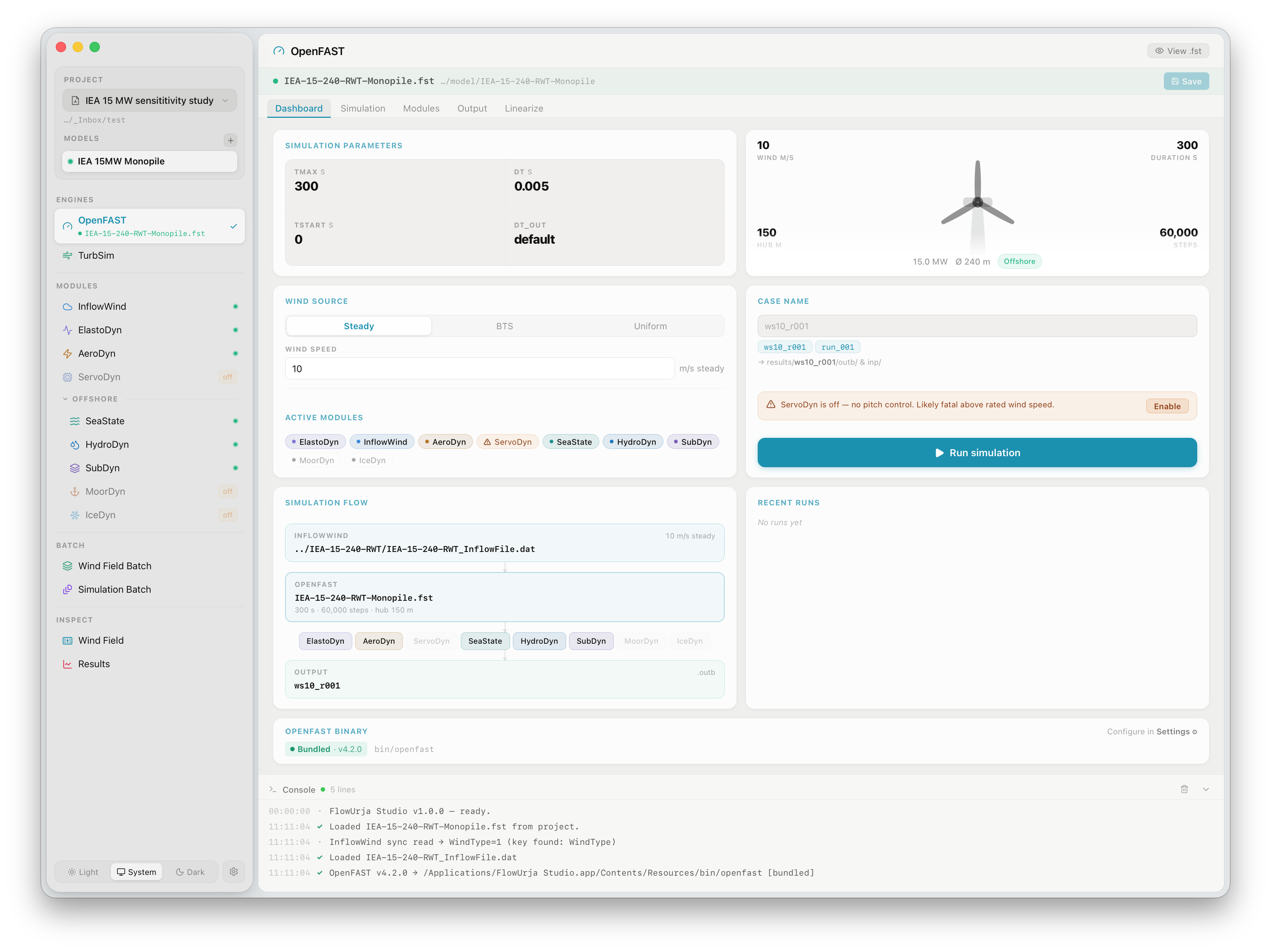Open the ElastoDyn module pulse icon
This screenshot has width=1271, height=952.
coord(67,331)
